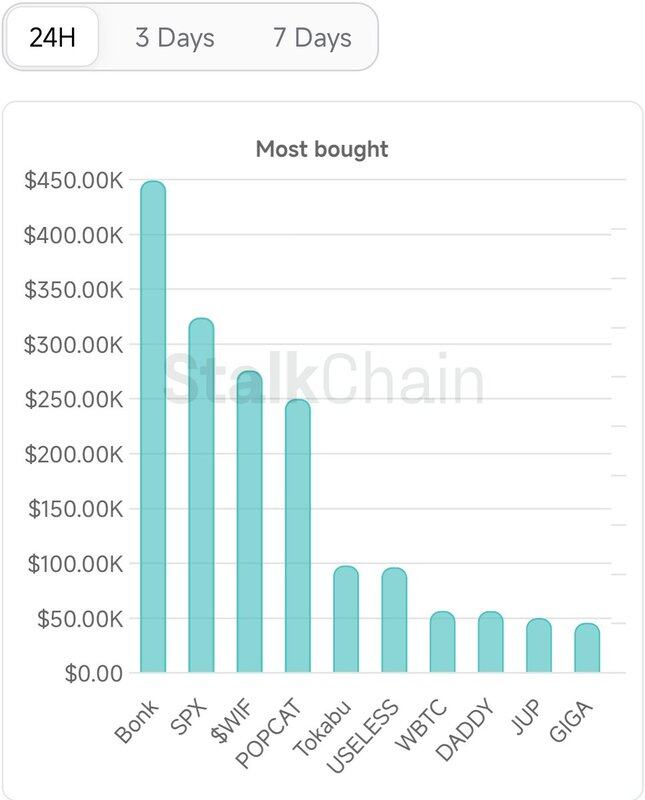This screenshot has width=645, height=800.
Task: Click the "Most bought" chart title
Action: 322,150
